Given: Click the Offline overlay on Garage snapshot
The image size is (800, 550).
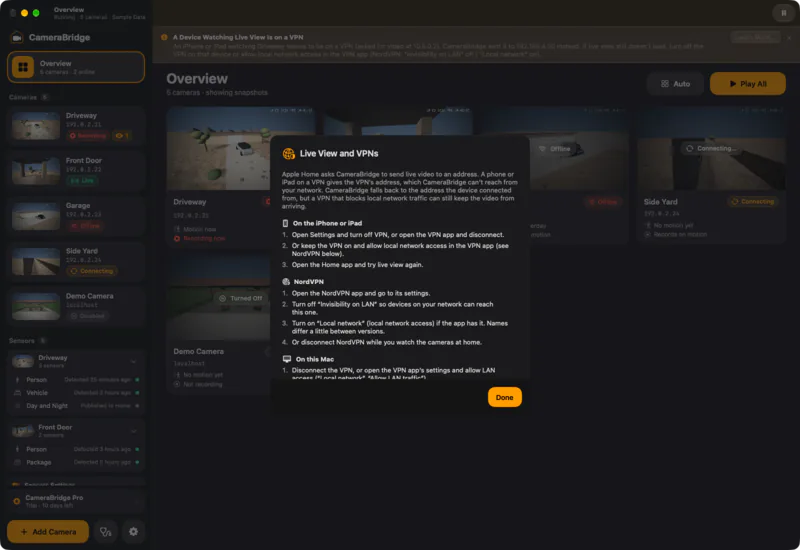Looking at the screenshot, I should [x=555, y=149].
